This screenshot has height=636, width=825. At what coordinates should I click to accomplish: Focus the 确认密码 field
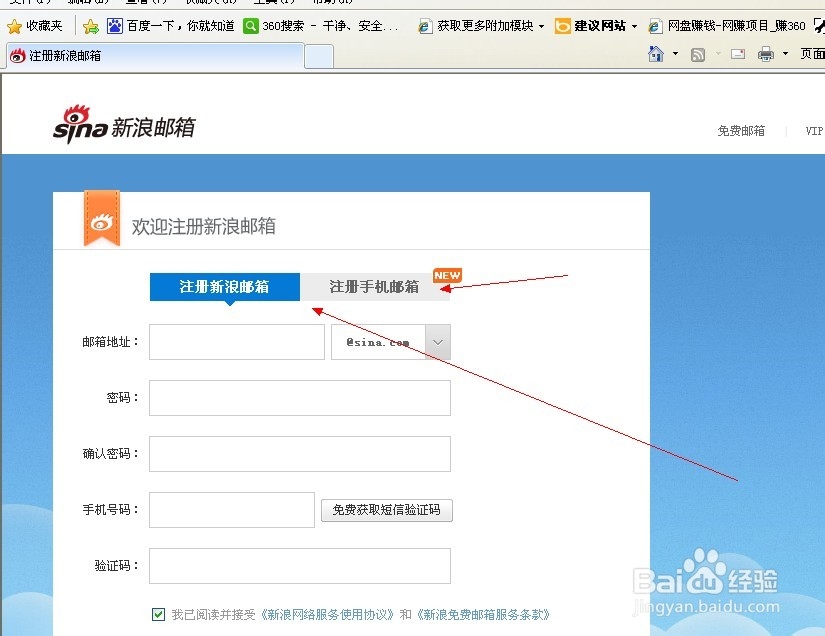pyautogui.click(x=300, y=453)
